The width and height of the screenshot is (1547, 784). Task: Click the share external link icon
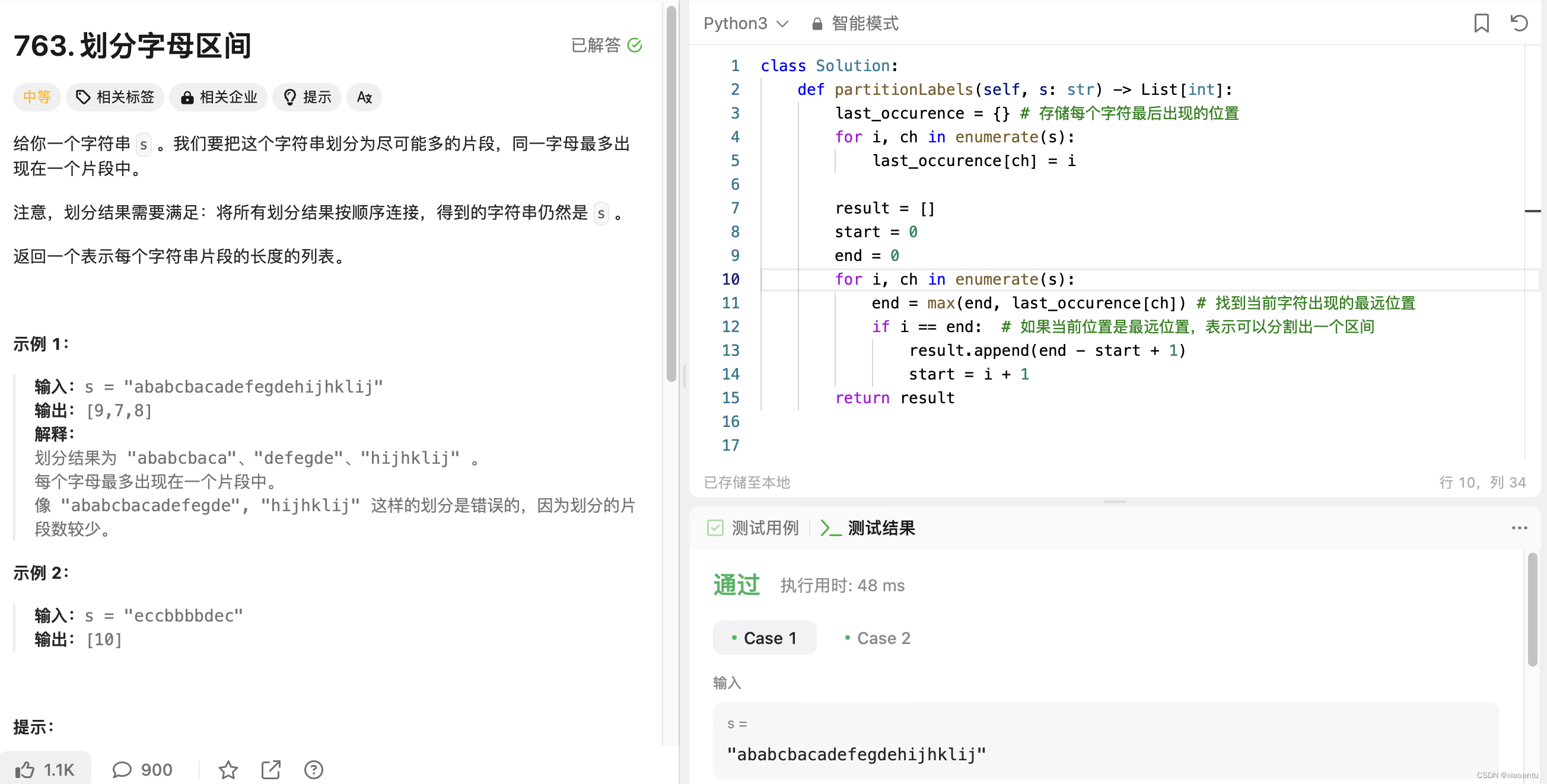[x=271, y=769]
